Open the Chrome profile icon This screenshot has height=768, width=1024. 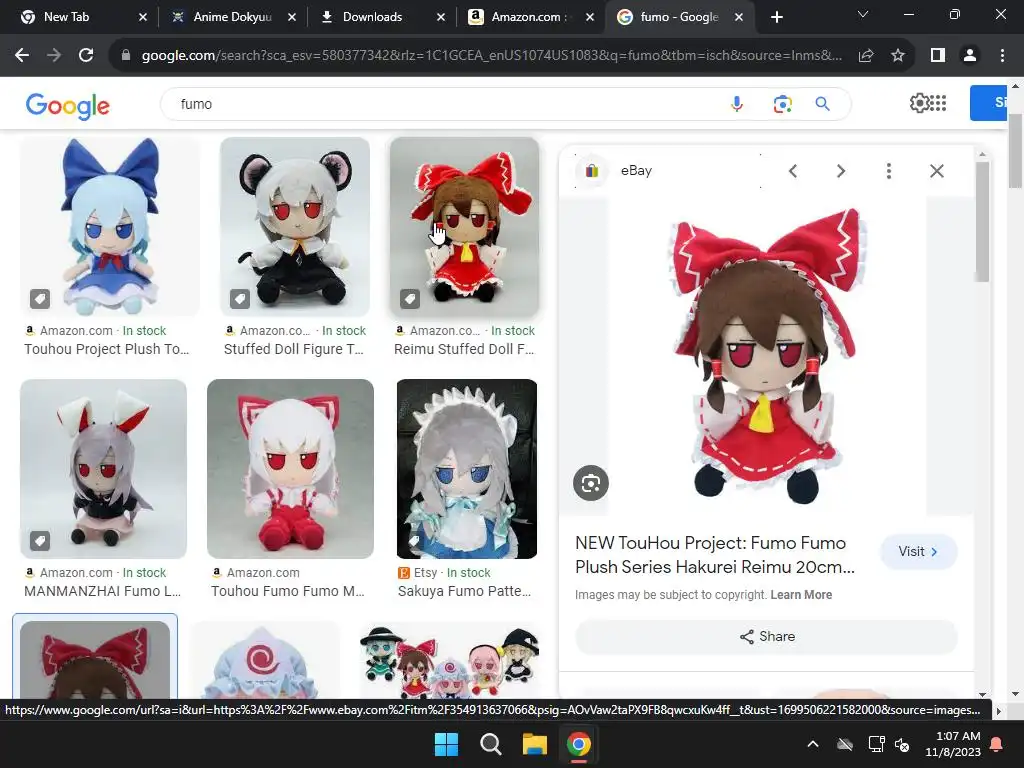[x=970, y=56]
